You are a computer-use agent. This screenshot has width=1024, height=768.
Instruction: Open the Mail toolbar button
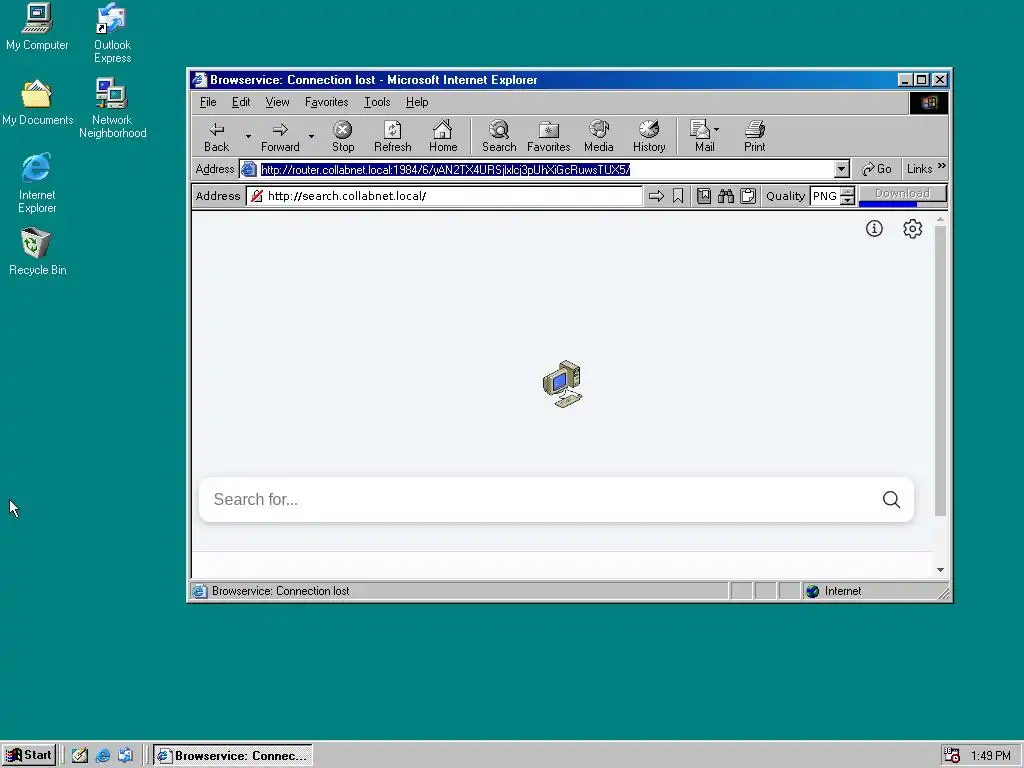point(701,137)
